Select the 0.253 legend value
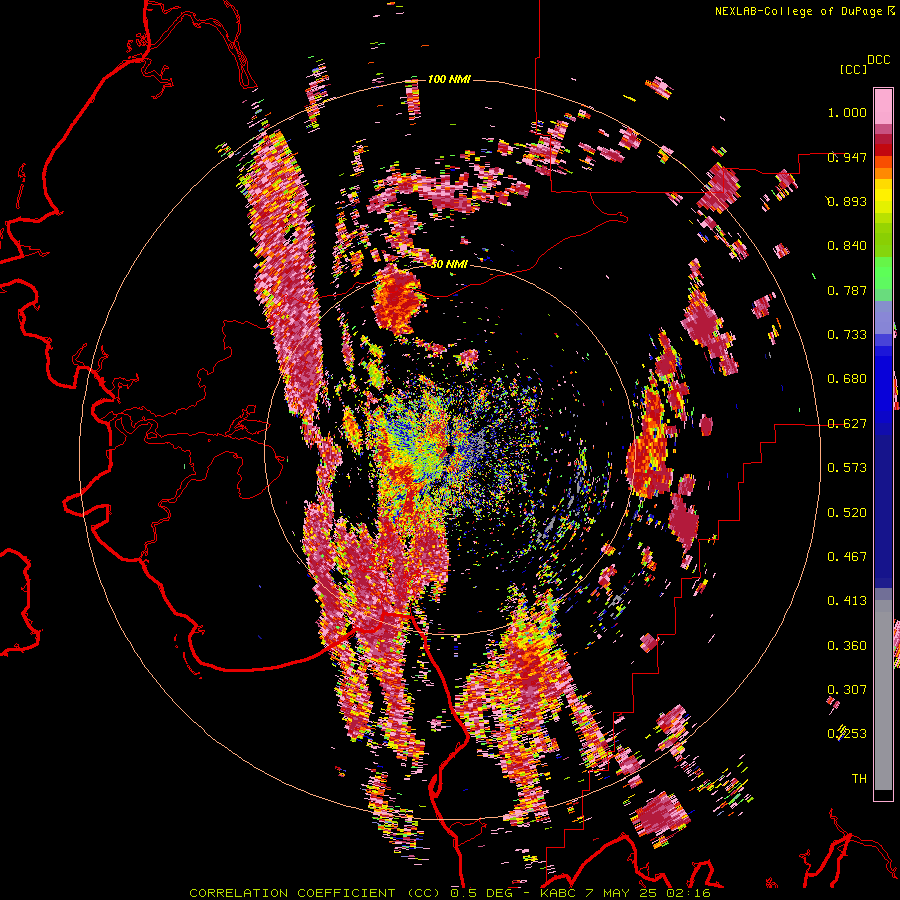 pyautogui.click(x=847, y=734)
